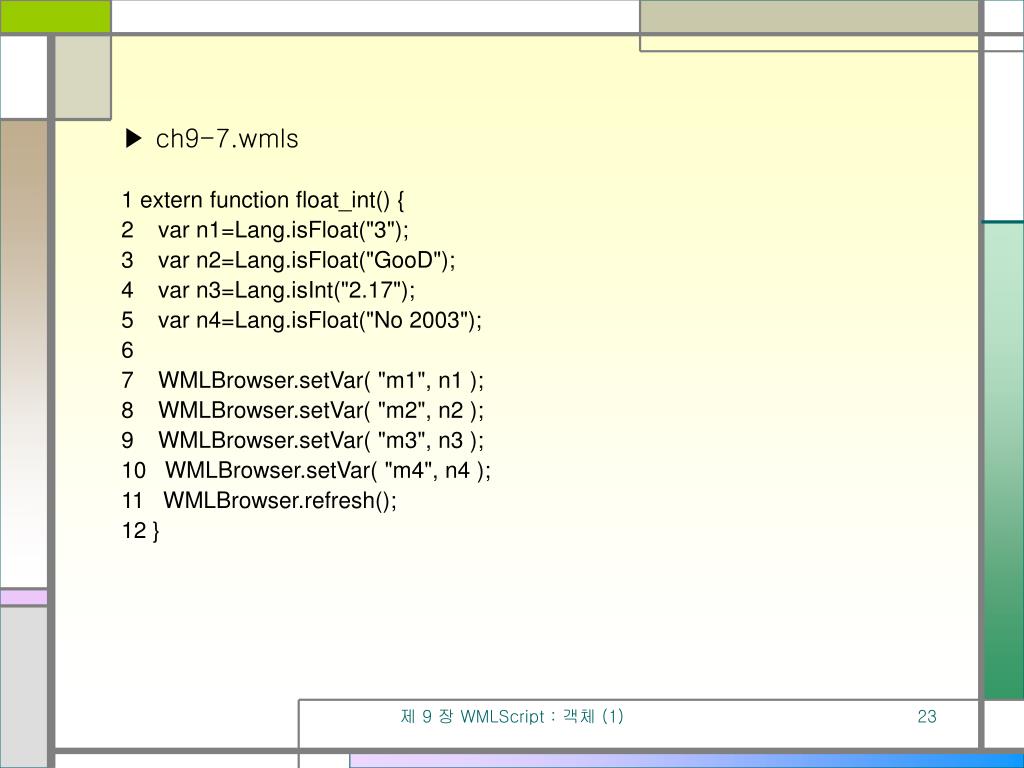Click the empty line number 6
This screenshot has height=768, width=1024.
127,350
